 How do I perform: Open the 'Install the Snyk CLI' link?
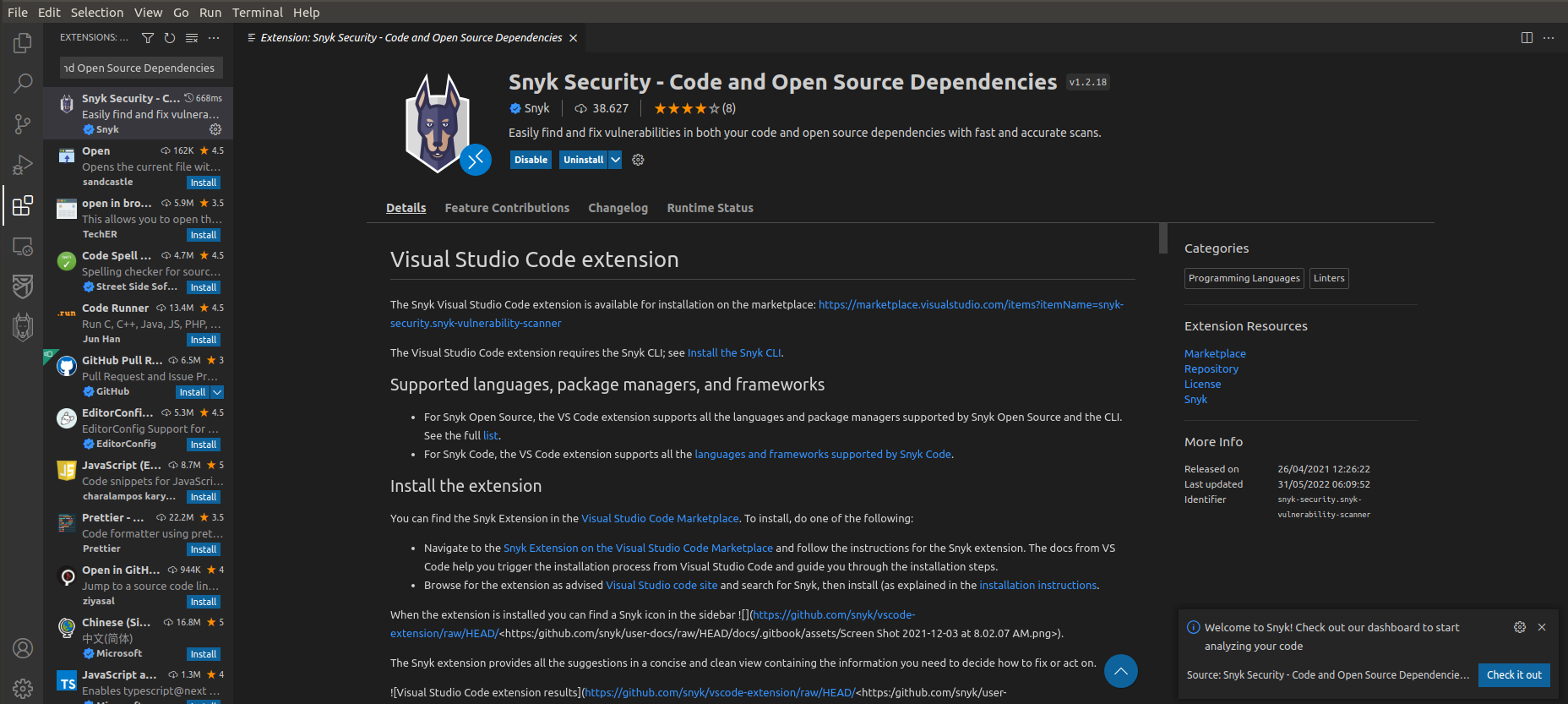click(734, 353)
